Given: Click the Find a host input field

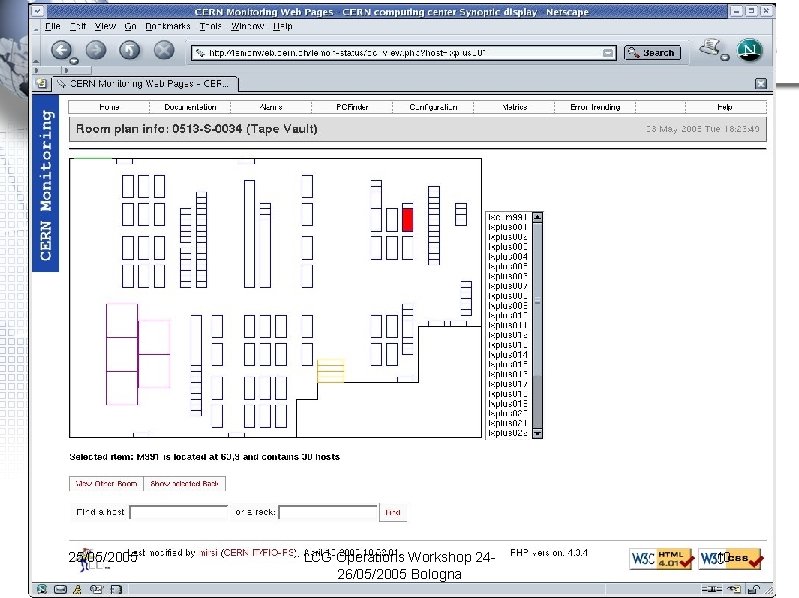Looking at the screenshot, I should pos(178,512).
